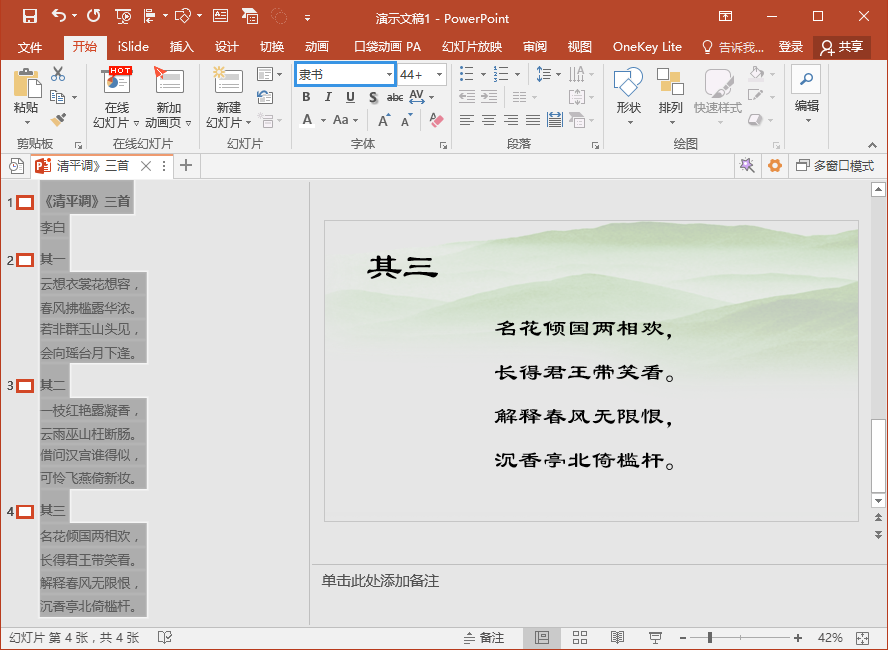Click the notes area 单击此处添加备注
888x650 pixels.
(380, 581)
